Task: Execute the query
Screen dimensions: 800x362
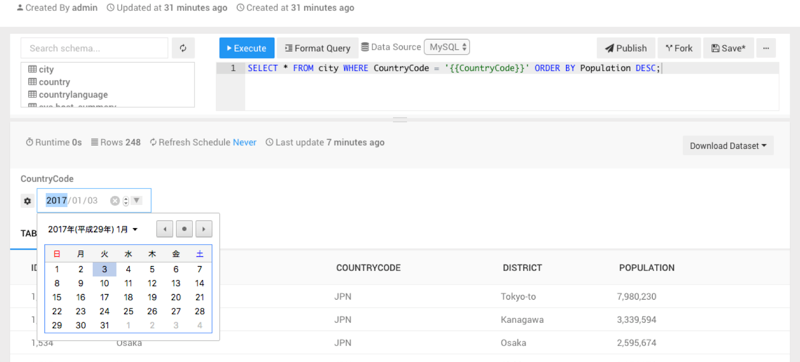Action: 247,48
